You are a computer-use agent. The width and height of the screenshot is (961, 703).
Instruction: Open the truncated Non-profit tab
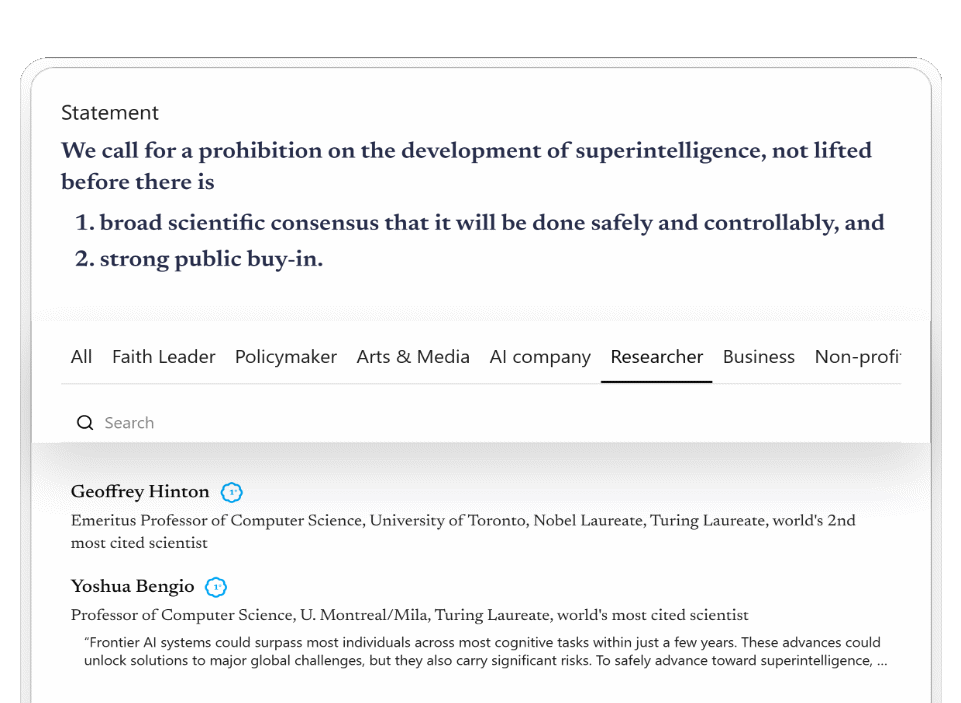coord(858,357)
